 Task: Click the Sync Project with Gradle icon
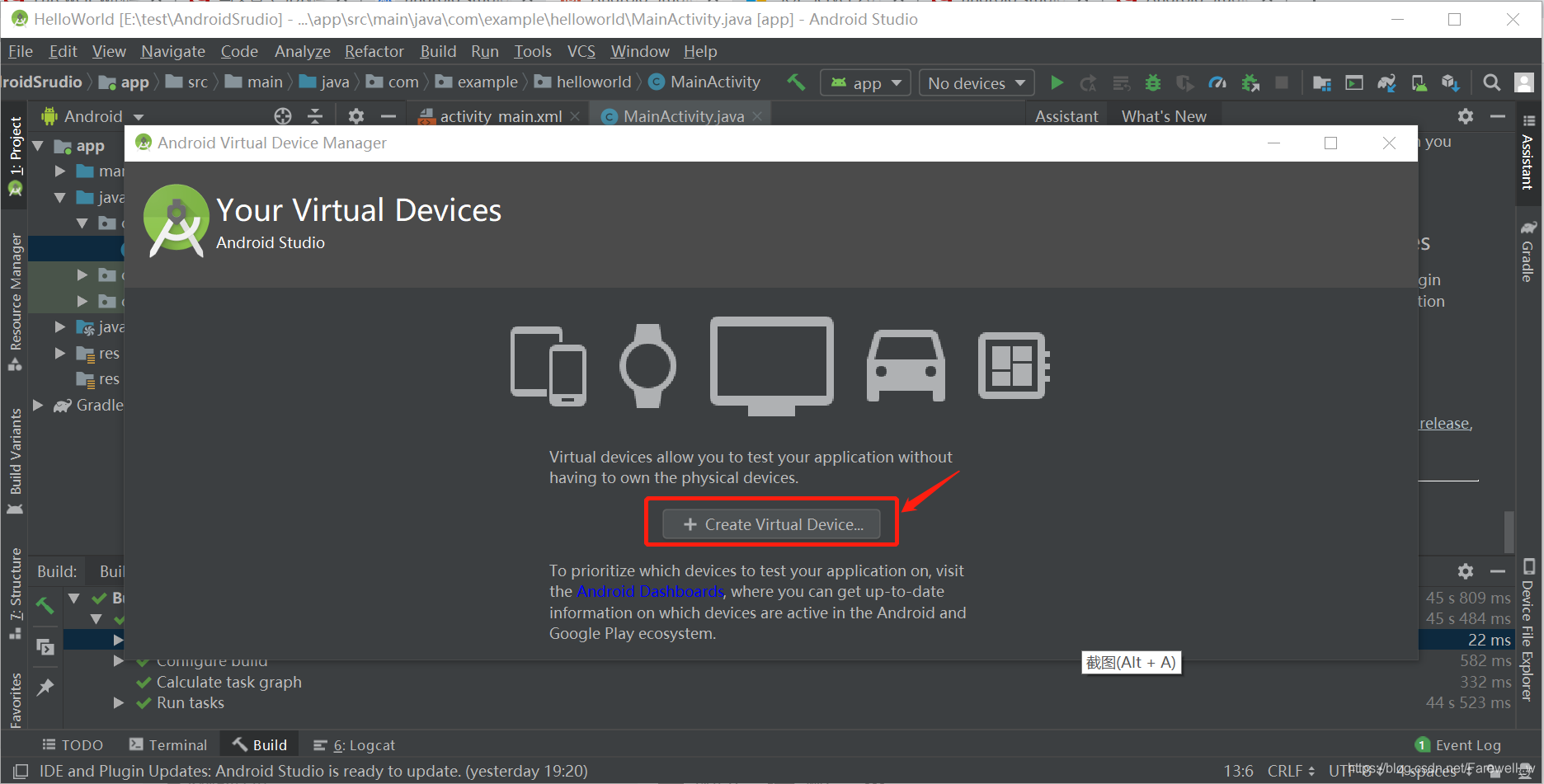(1386, 82)
